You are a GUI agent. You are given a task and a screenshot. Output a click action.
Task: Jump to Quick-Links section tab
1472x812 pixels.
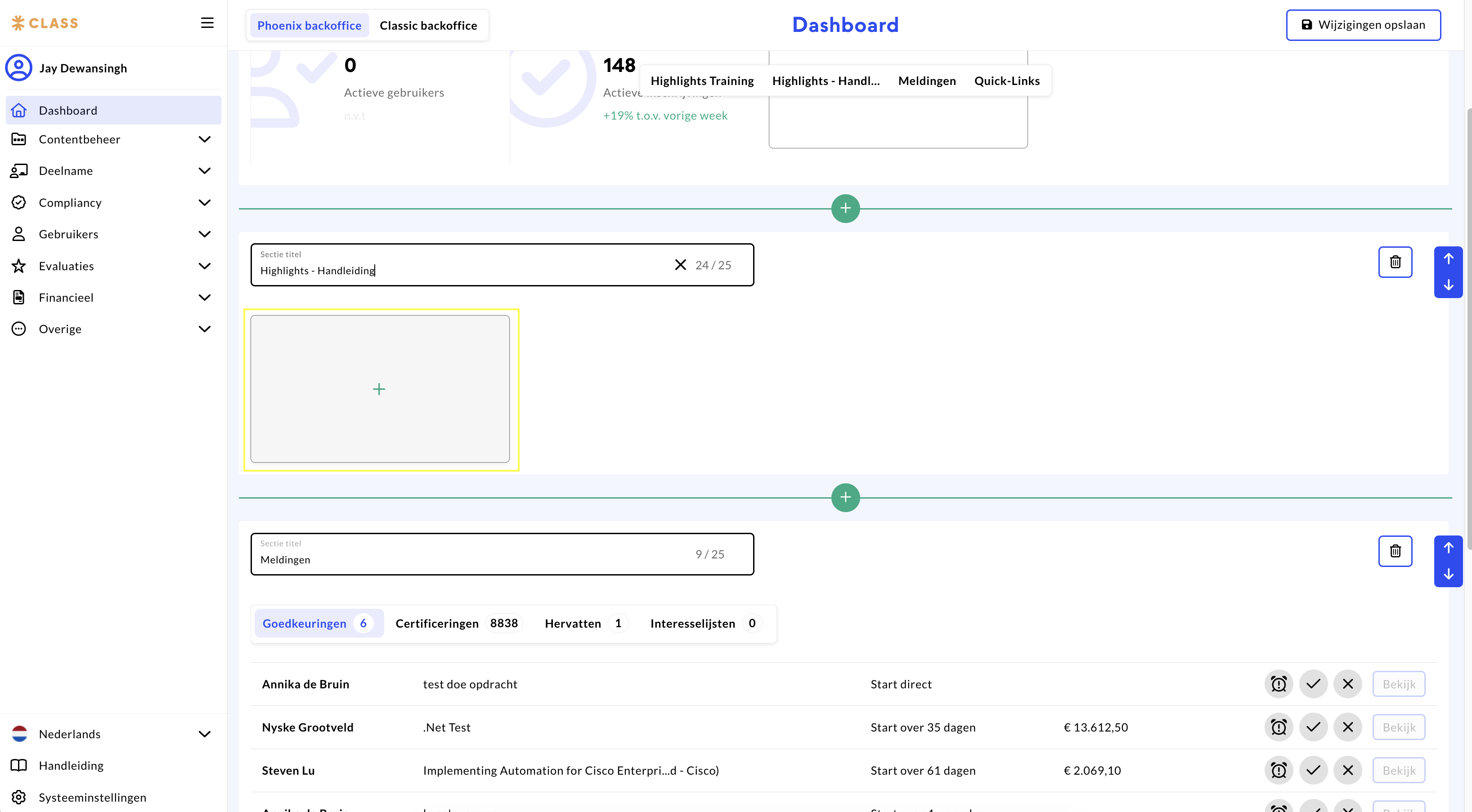[x=1006, y=81]
